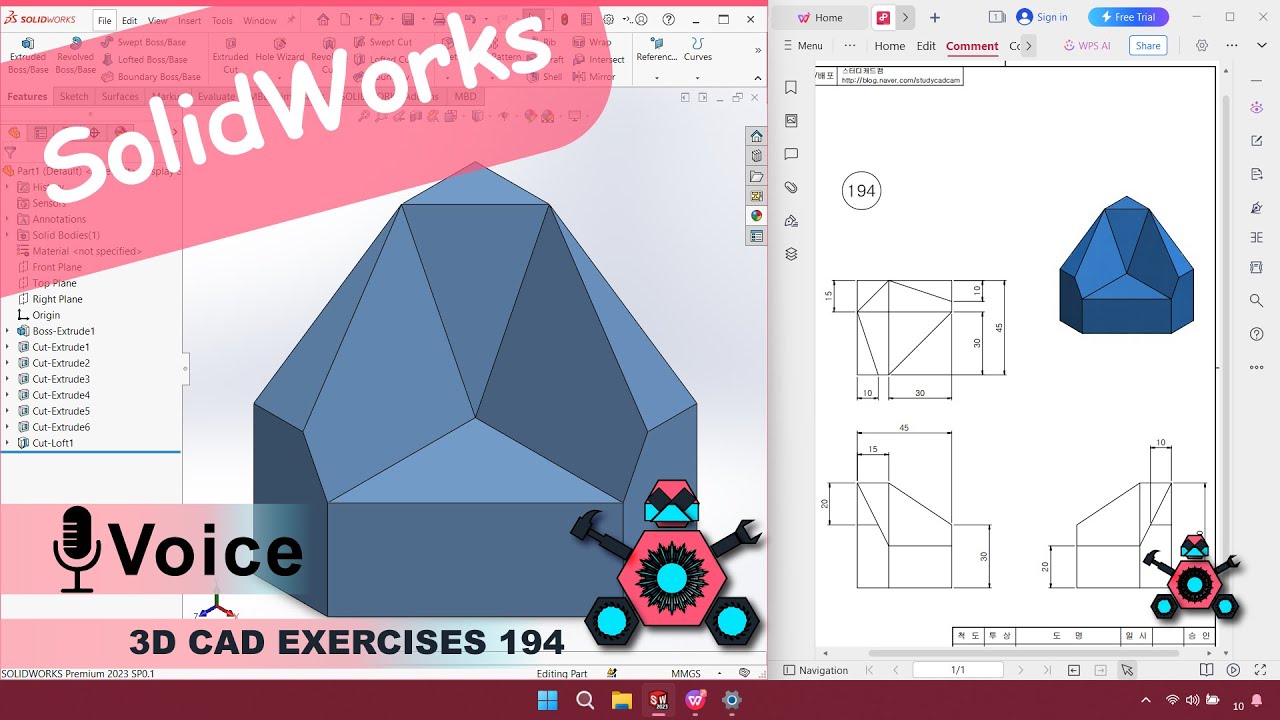Screen dimensions: 1280x720
Task: Open the WPS Menu button
Action: (803, 46)
